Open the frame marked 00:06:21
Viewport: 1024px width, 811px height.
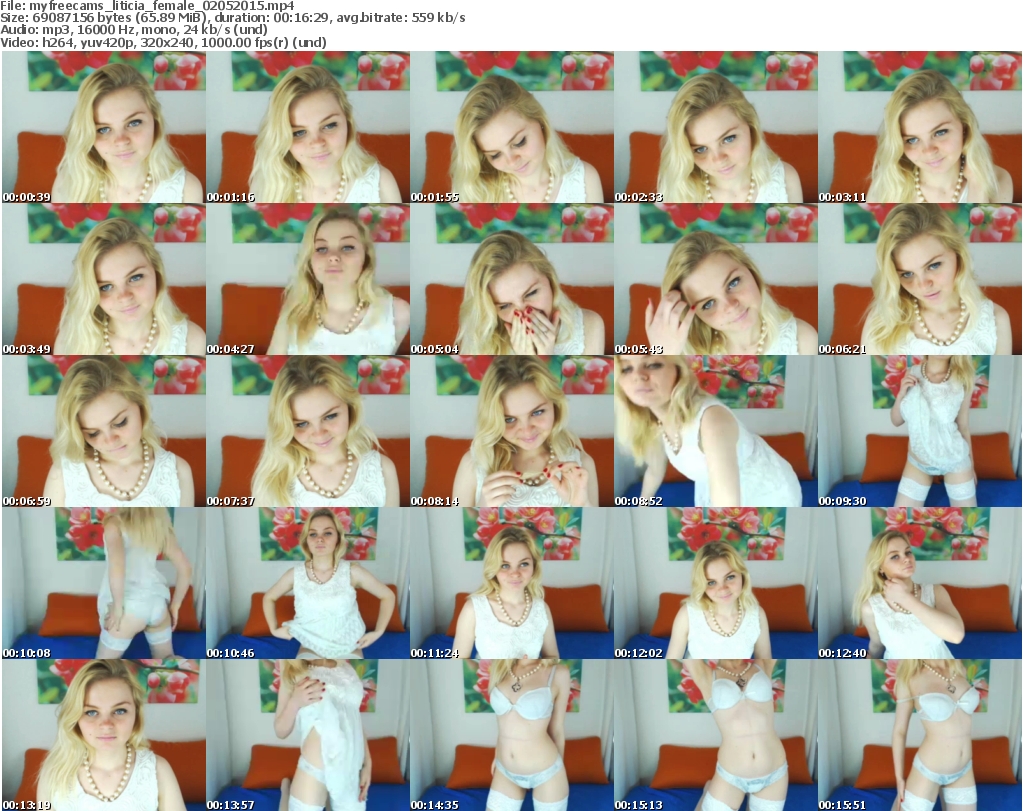(x=920, y=279)
